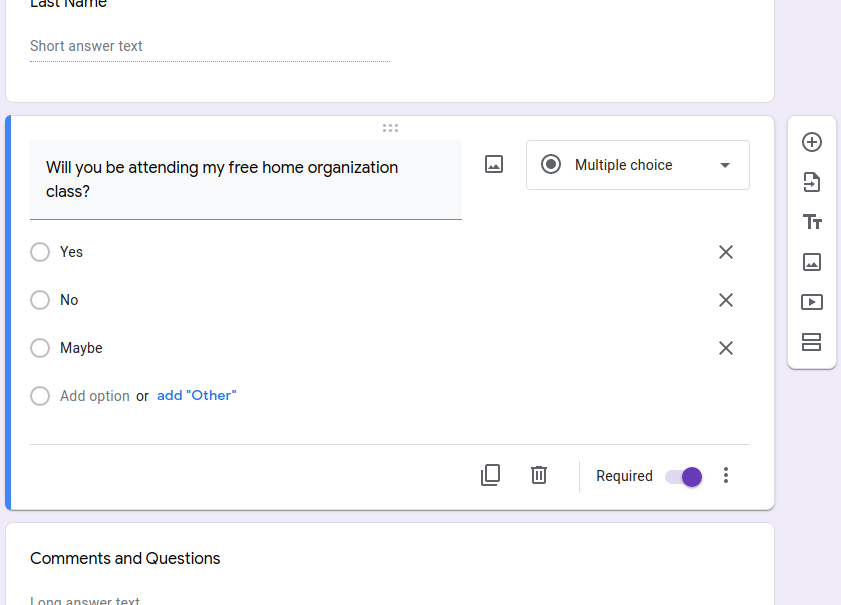Click the Add image sidebar icon
The height and width of the screenshot is (605, 841).
(812, 262)
